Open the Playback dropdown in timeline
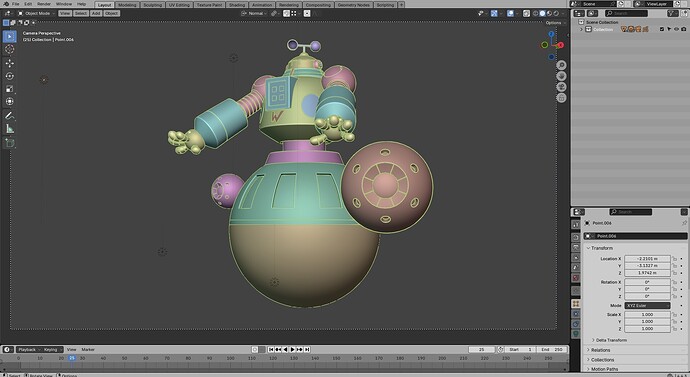 (29, 349)
